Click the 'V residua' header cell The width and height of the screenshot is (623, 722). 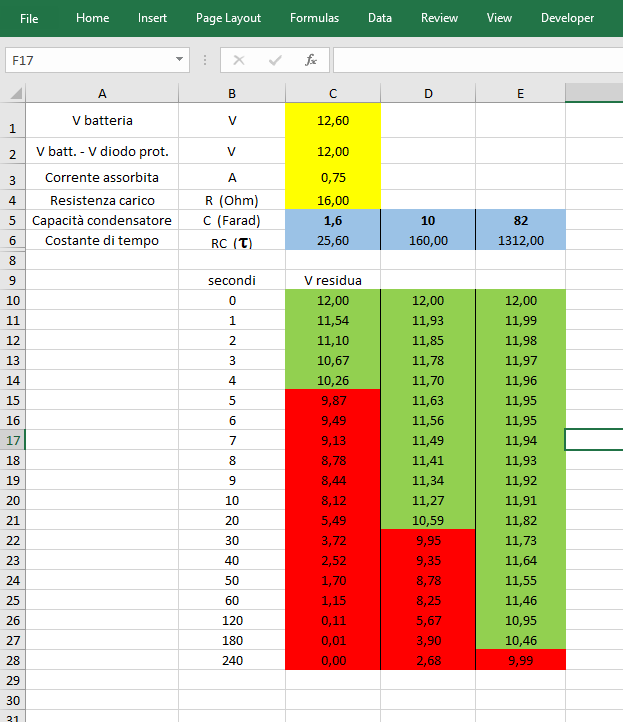coord(333,281)
